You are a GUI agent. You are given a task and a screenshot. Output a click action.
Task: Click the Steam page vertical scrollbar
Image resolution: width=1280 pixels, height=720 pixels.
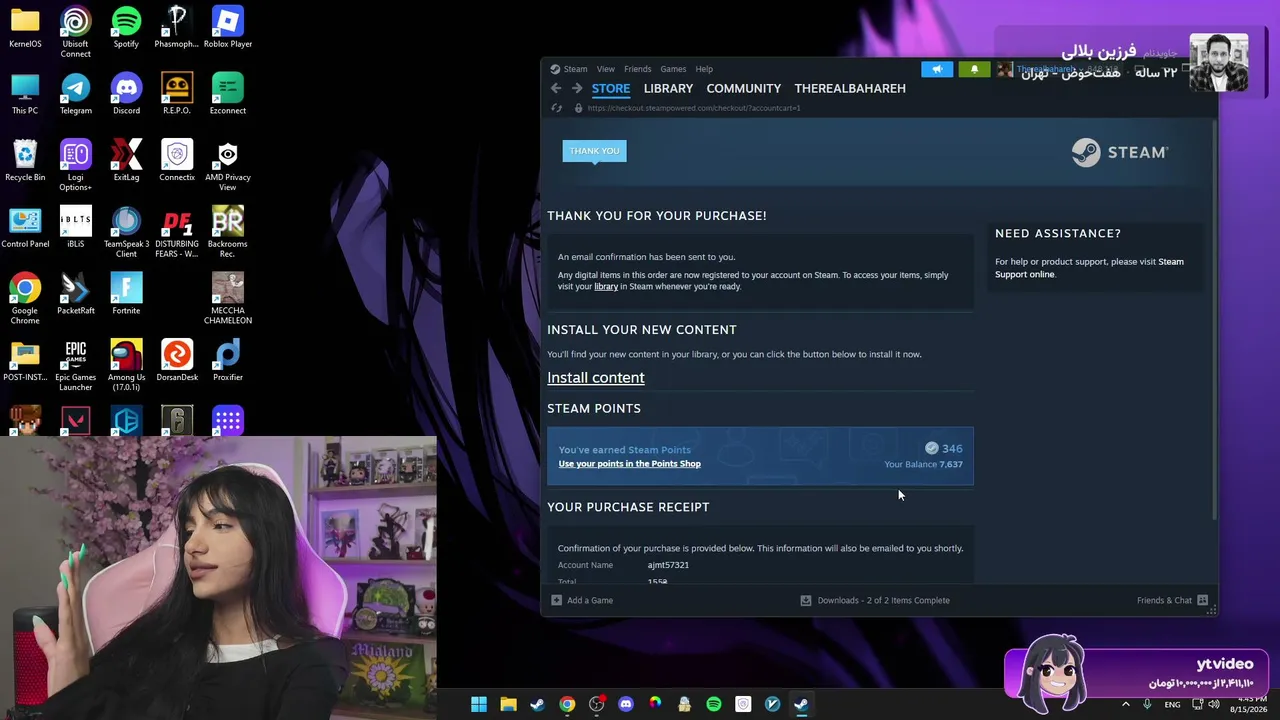pyautogui.click(x=1214, y=320)
